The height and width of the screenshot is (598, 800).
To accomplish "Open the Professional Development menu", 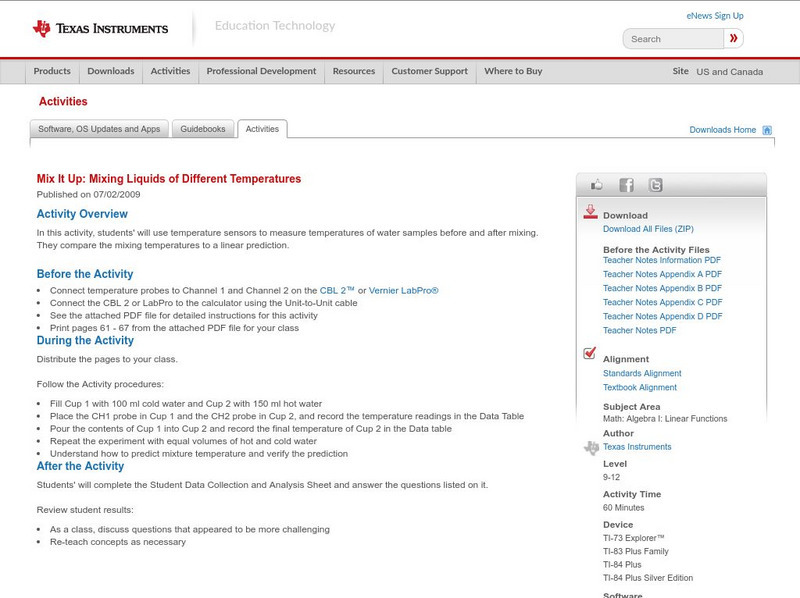I will [261, 71].
